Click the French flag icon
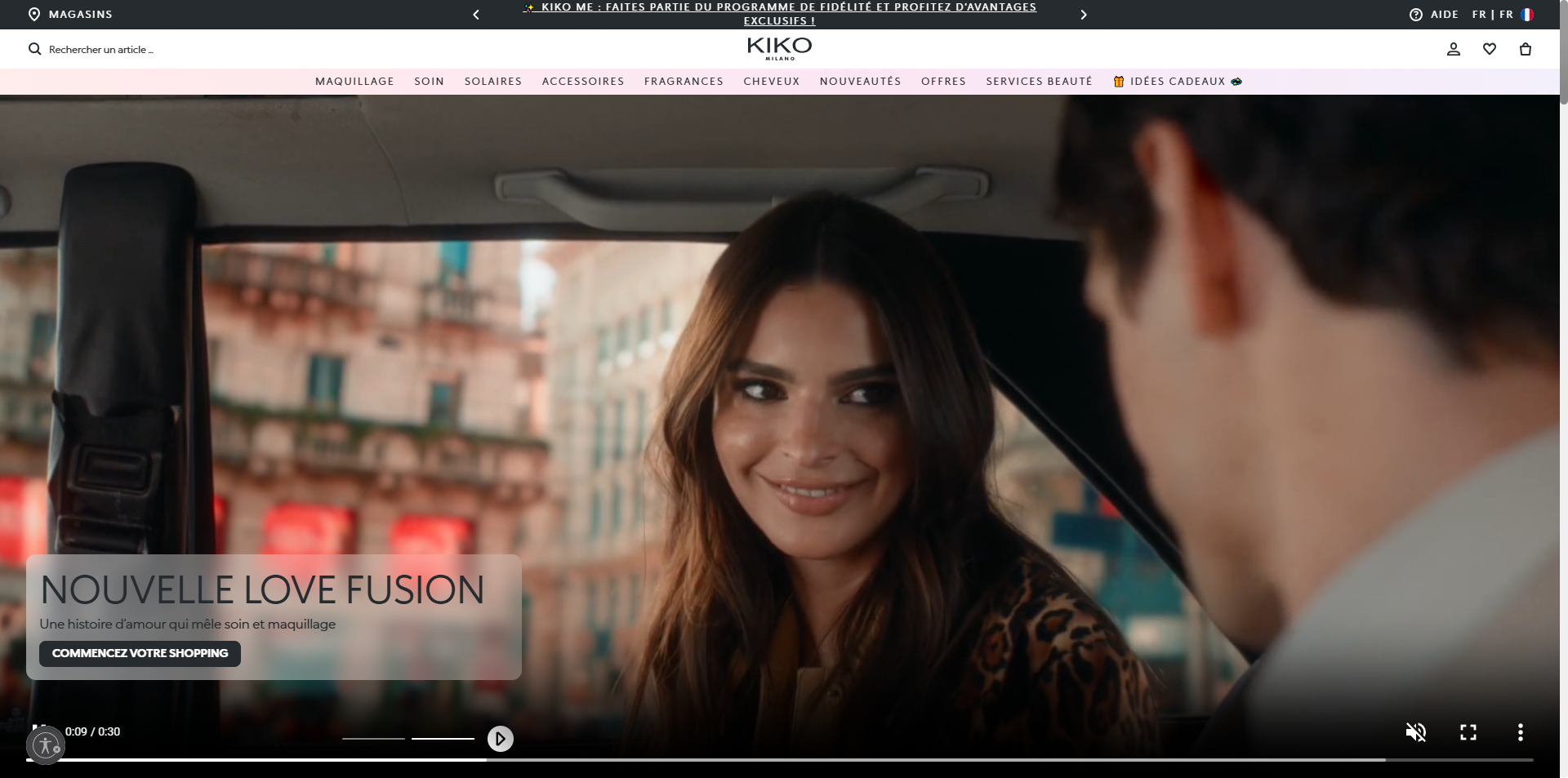Image resolution: width=1568 pixels, height=778 pixels. pyautogui.click(x=1527, y=15)
